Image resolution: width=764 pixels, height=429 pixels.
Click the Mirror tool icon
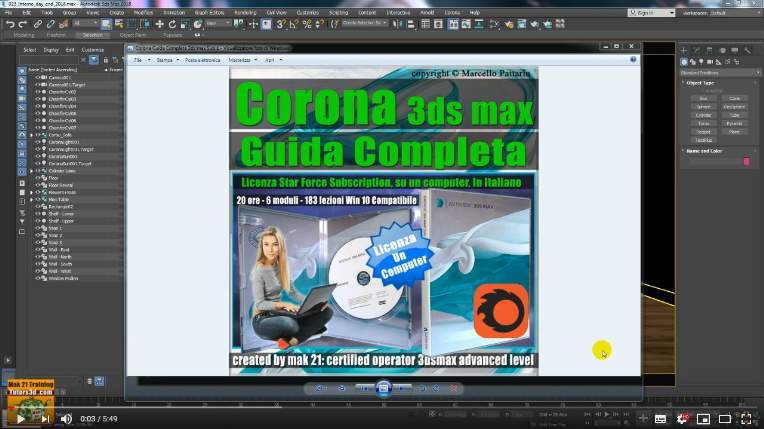coord(398,24)
